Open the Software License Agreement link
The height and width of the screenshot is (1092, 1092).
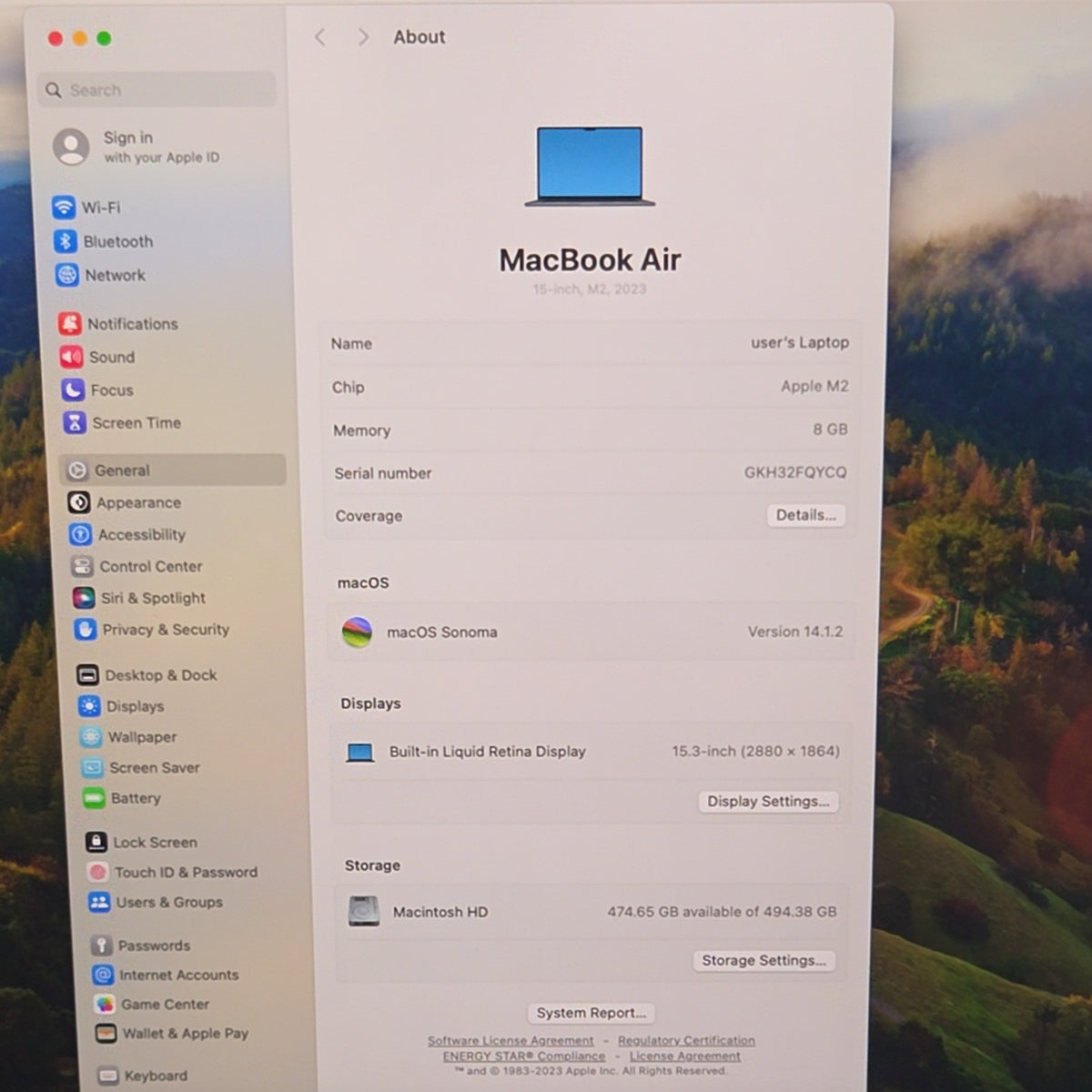click(511, 1040)
